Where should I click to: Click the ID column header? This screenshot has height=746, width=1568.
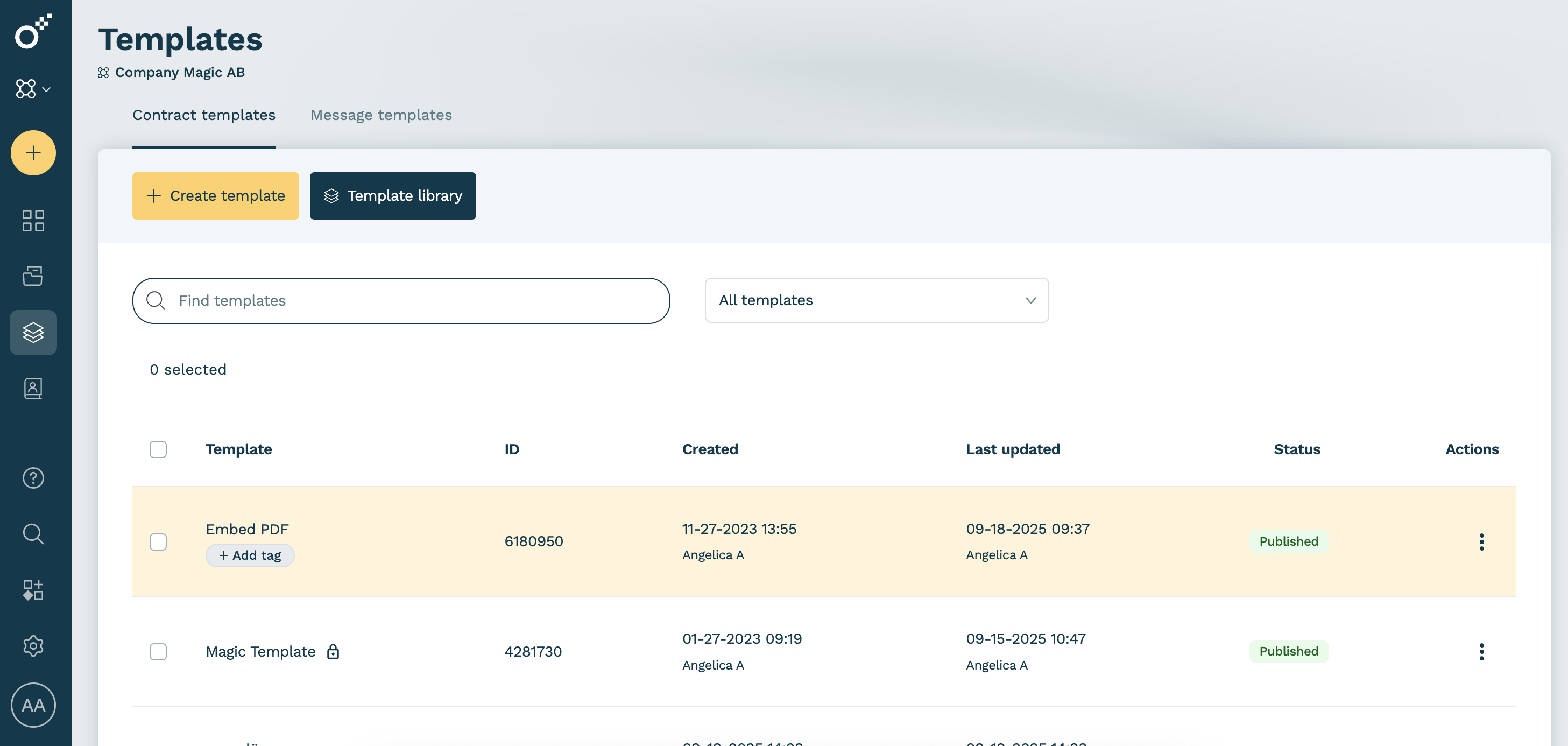(x=512, y=449)
